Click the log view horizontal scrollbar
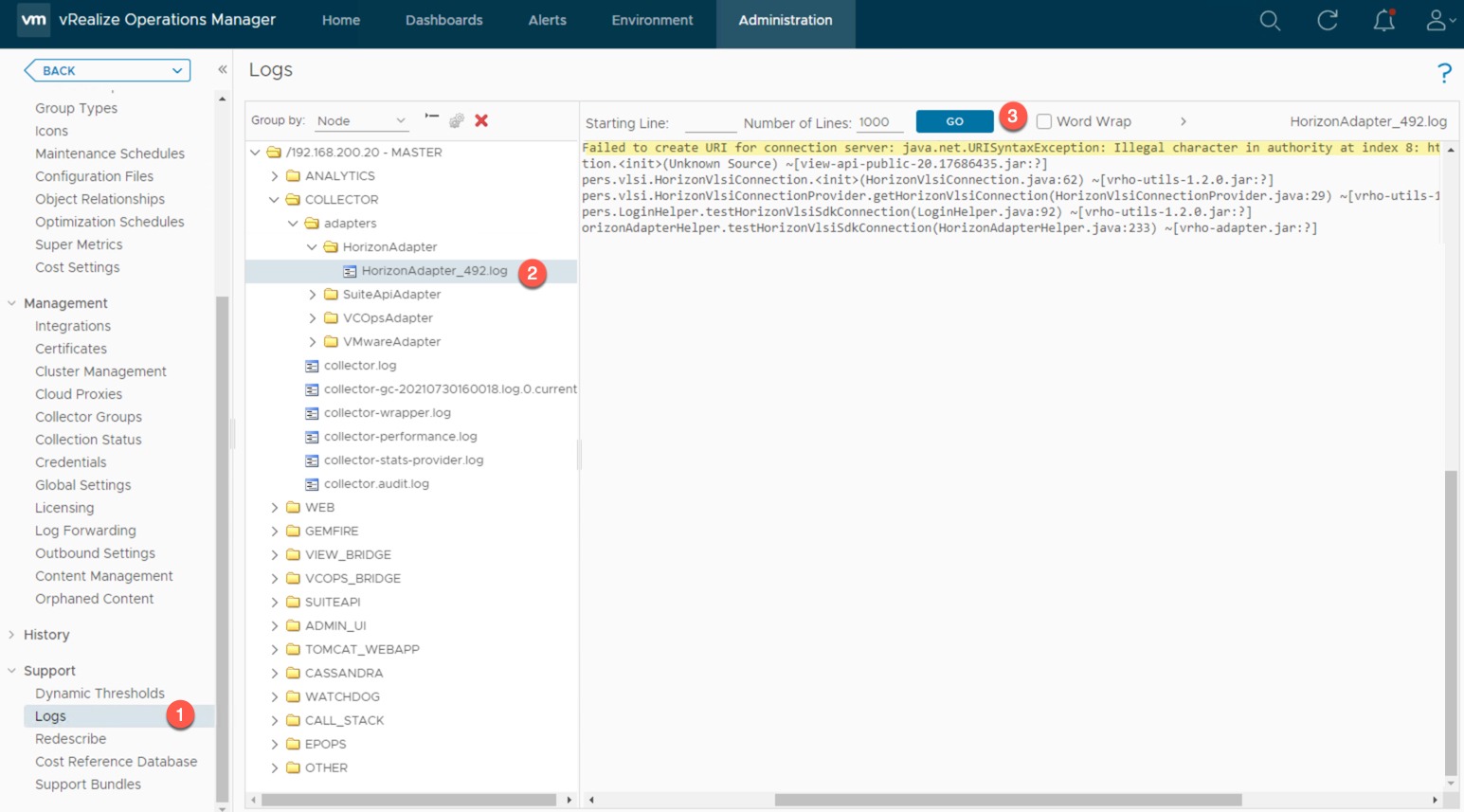Image resolution: width=1464 pixels, height=812 pixels. (x=1008, y=800)
